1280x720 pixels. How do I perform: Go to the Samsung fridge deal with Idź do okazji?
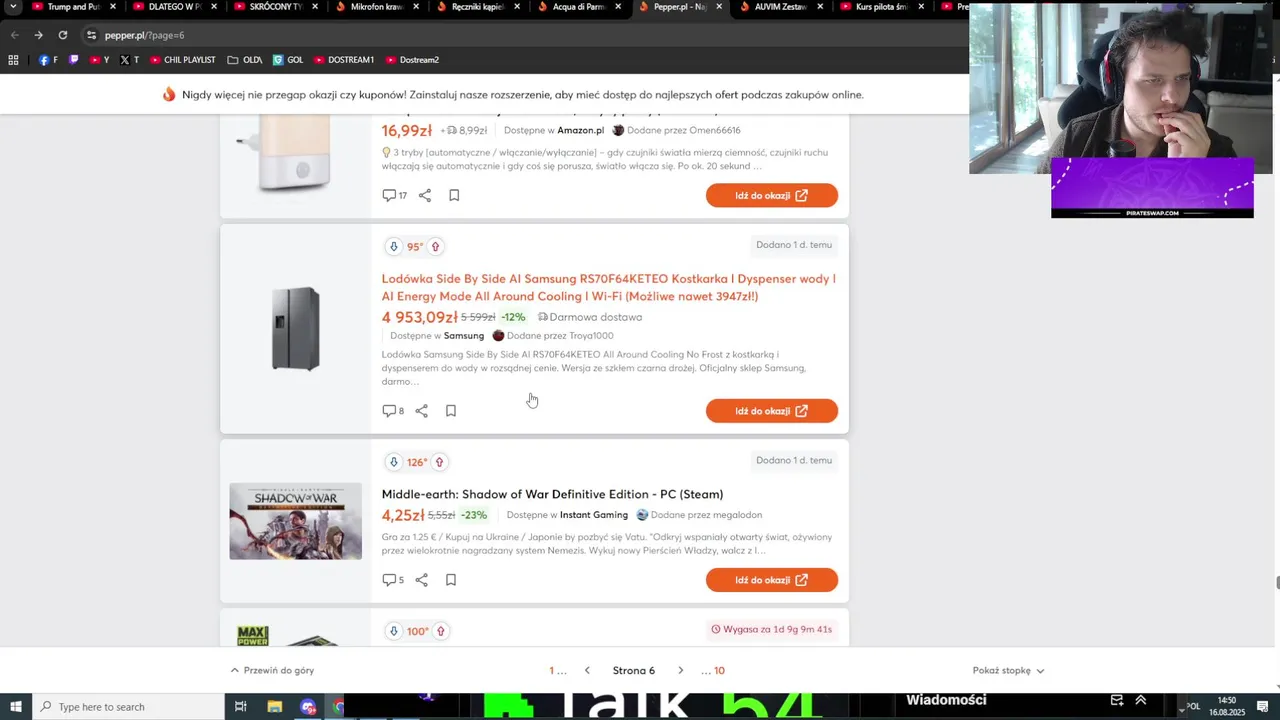(x=772, y=411)
